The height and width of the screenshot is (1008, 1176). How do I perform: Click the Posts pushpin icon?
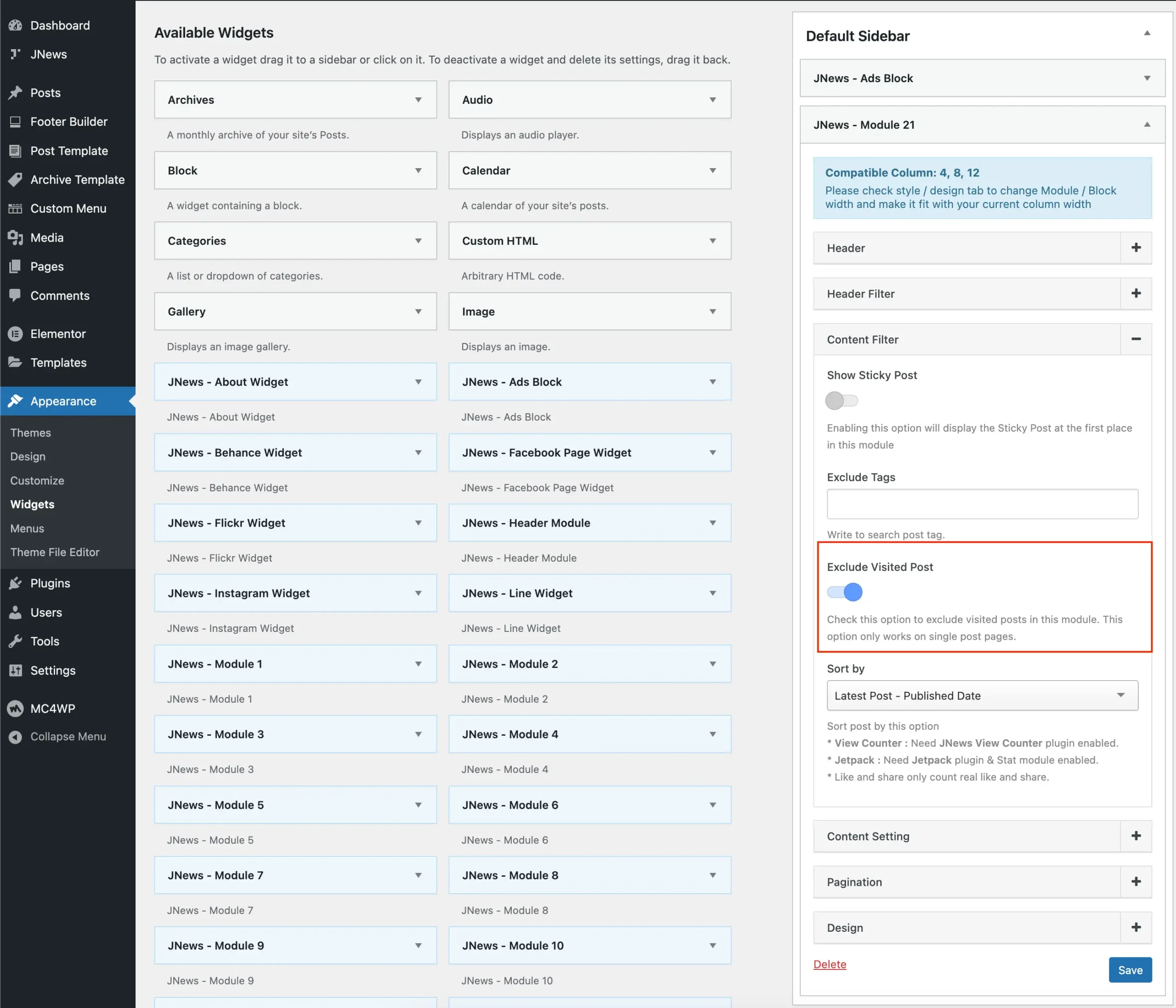(15, 92)
